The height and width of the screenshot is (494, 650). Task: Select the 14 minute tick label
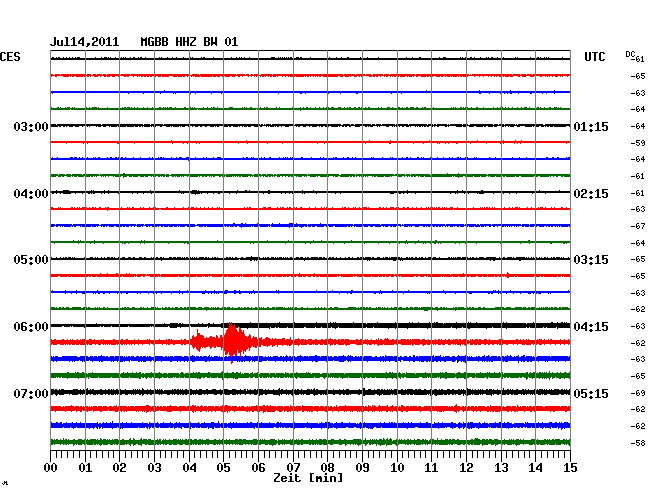point(535,468)
